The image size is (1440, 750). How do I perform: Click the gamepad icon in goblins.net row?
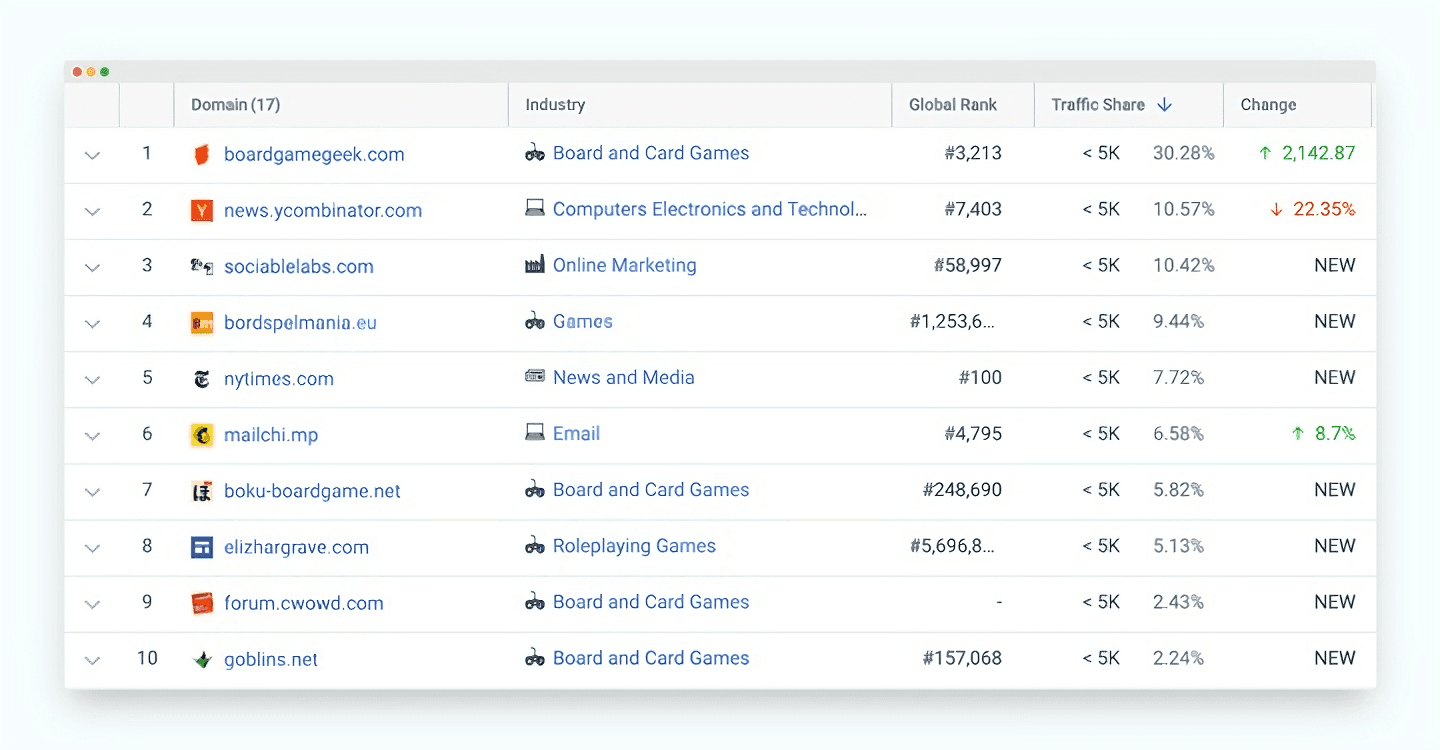[x=535, y=658]
